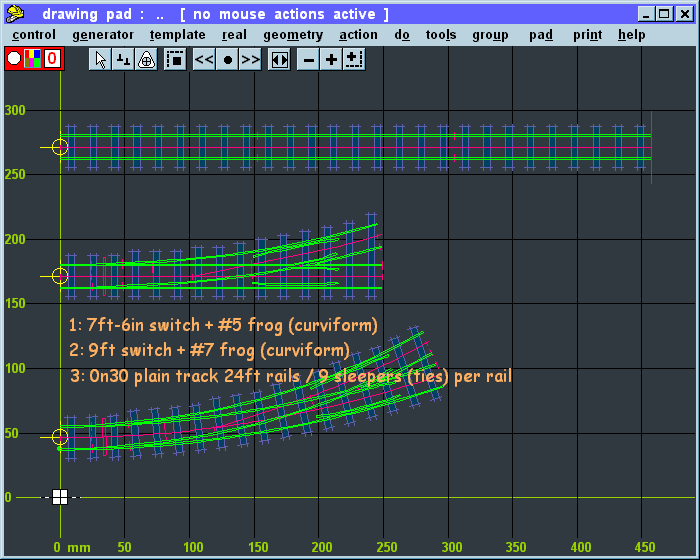The image size is (700, 560).
Task: Click the white circle button on red toolbar
Action: [14, 59]
